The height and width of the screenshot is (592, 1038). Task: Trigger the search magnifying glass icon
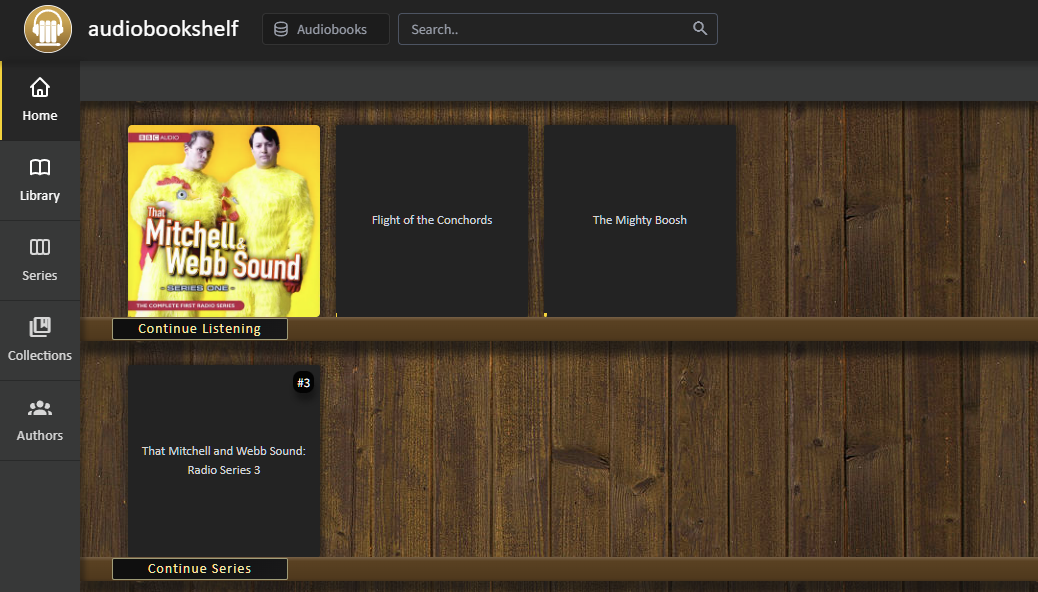pyautogui.click(x=699, y=28)
